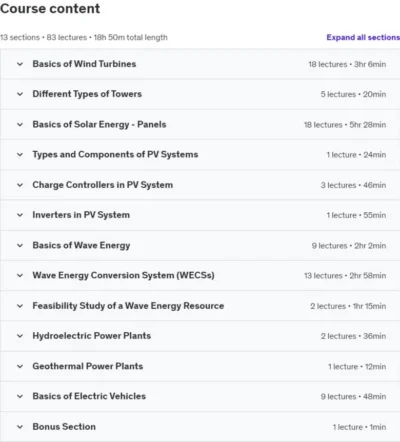Expand the Basics of Wind Turbines chevron
The height and width of the screenshot is (442, 400).
[20, 64]
